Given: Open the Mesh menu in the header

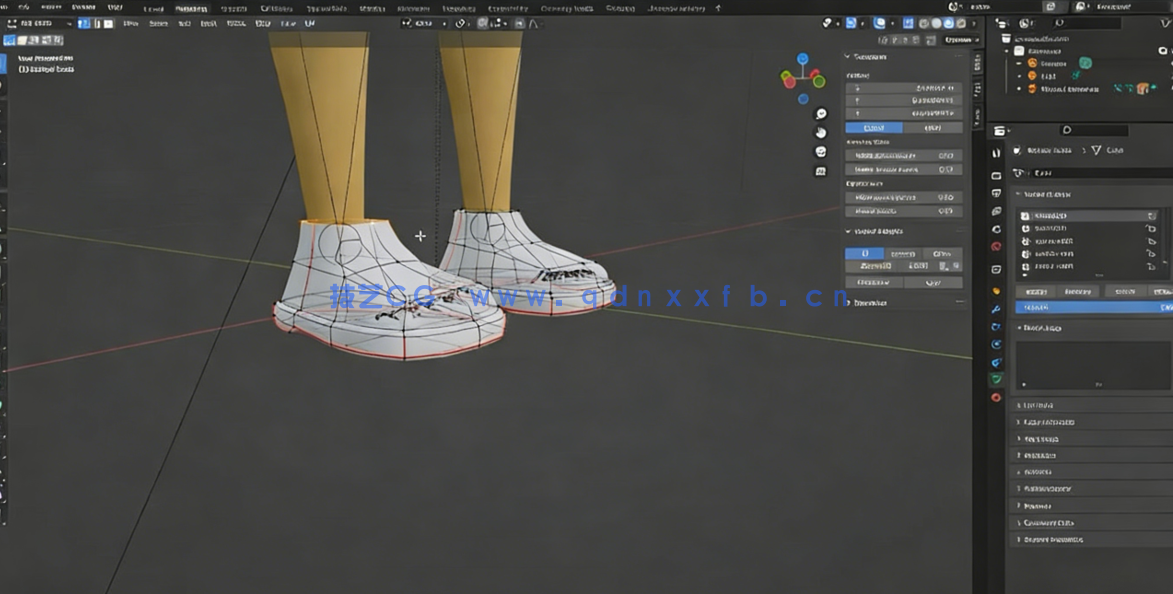Looking at the screenshot, I should (208, 22).
